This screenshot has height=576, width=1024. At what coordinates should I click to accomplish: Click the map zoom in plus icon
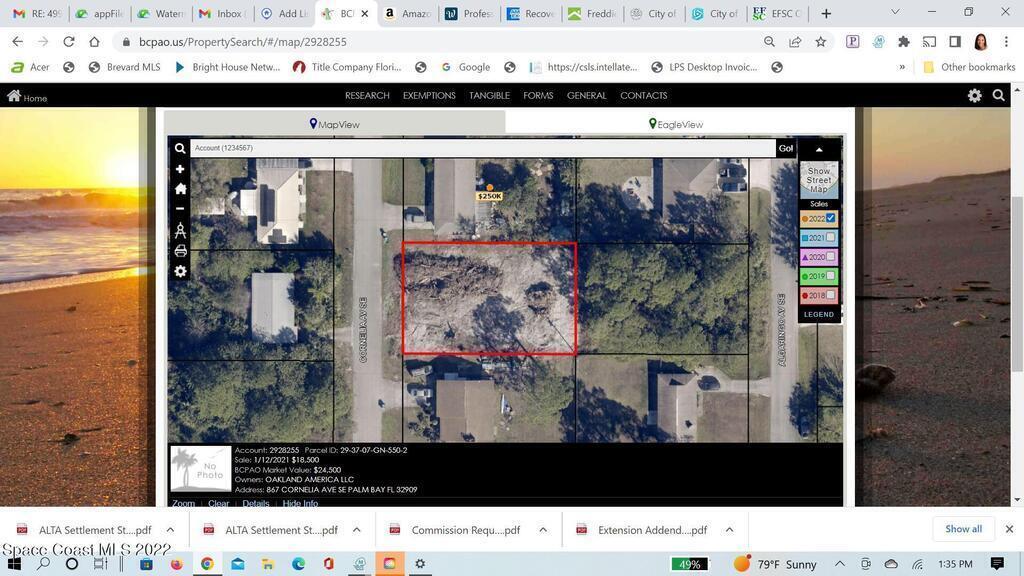point(180,169)
